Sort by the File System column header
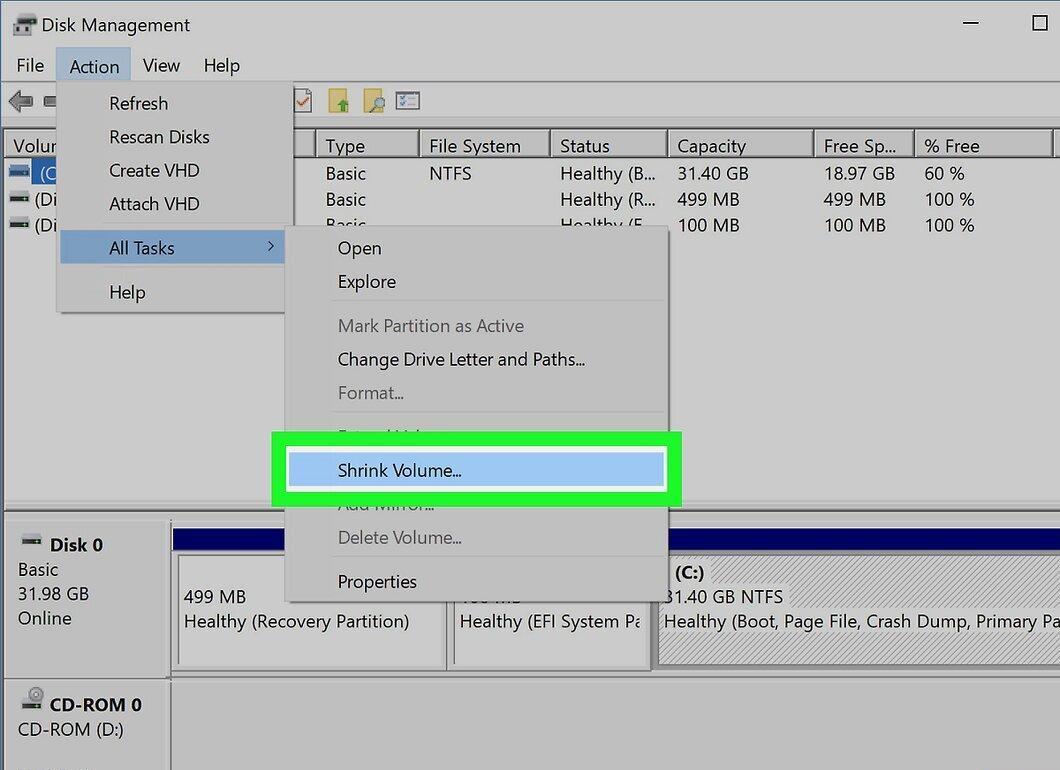This screenshot has height=770, width=1060. (x=485, y=145)
